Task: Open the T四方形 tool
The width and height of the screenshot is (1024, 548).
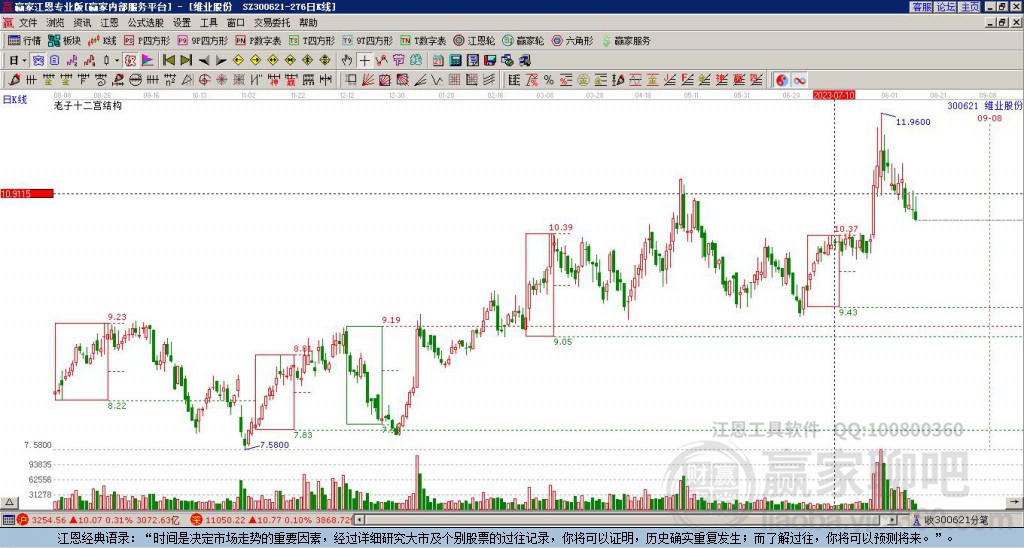Action: point(312,40)
